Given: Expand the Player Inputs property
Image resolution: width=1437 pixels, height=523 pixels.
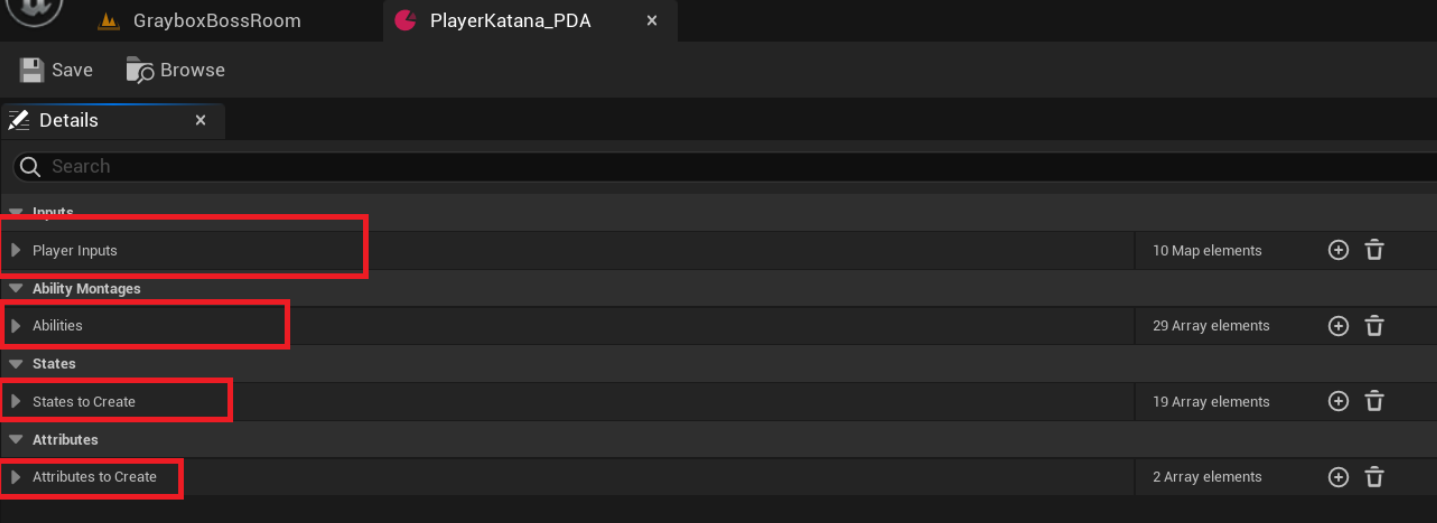Looking at the screenshot, I should coord(16,250).
